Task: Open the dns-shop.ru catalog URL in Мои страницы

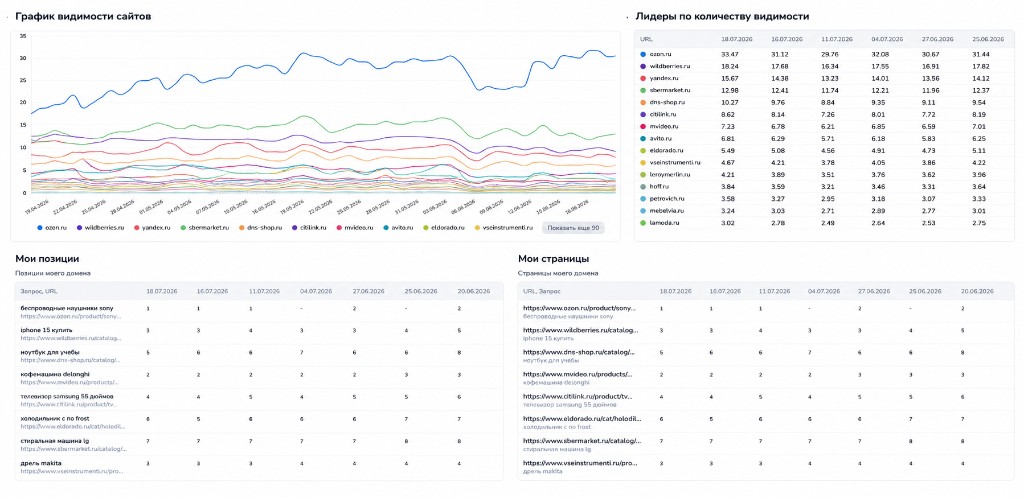Action: coord(578,352)
